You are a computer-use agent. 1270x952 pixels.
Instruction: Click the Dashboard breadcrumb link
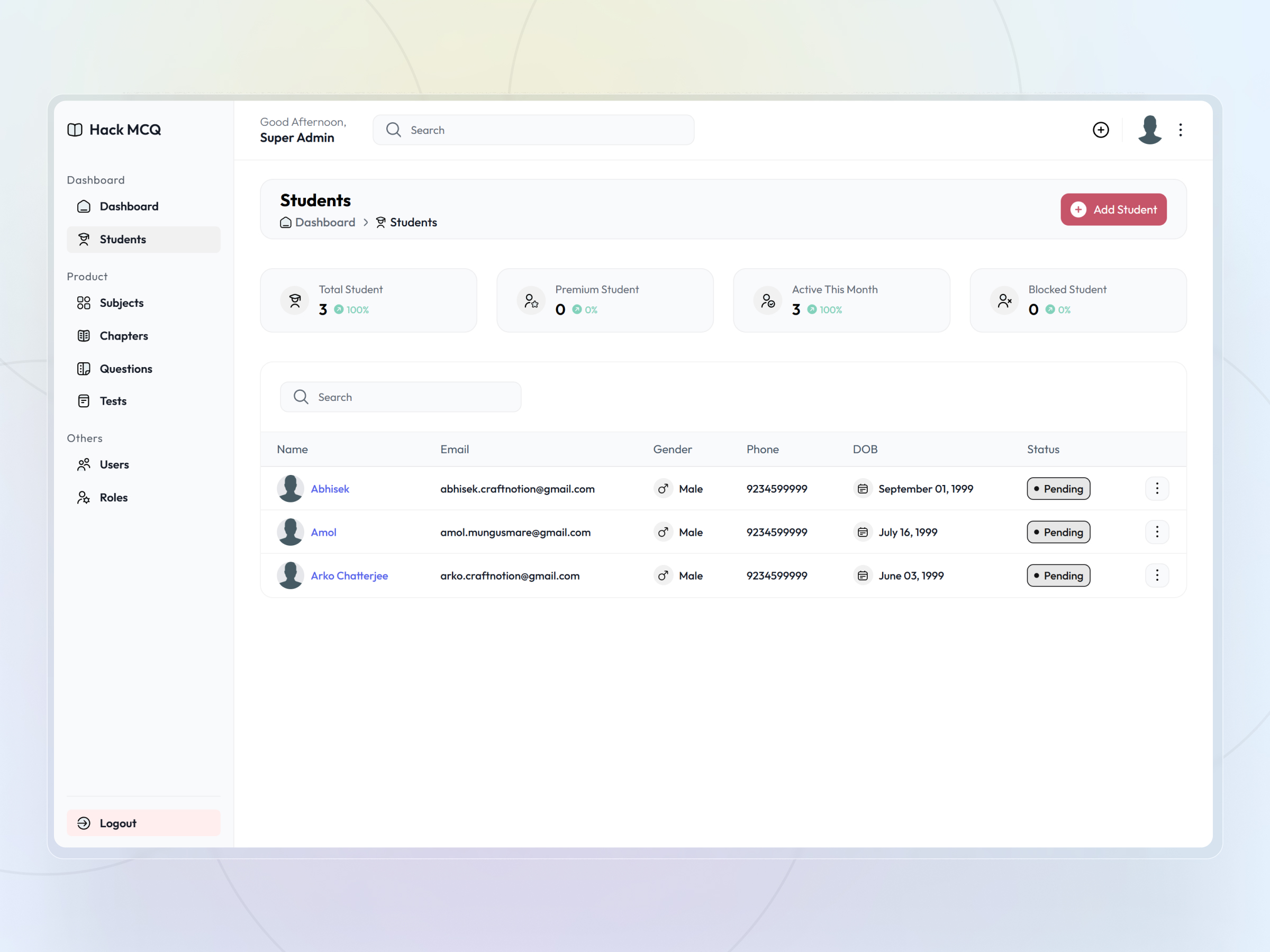[x=325, y=222]
